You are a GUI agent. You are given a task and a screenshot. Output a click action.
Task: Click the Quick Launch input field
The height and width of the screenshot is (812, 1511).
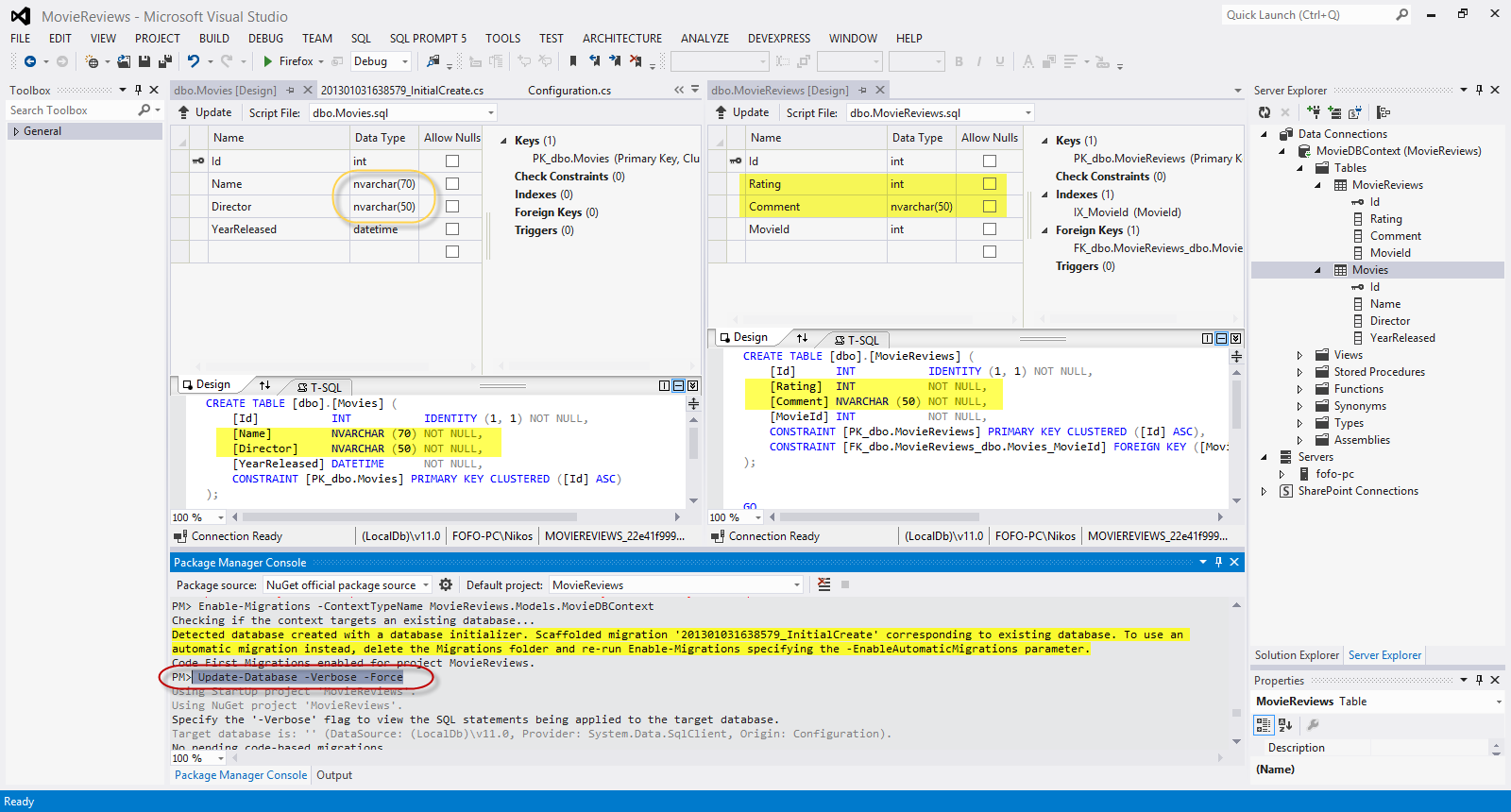point(1308,14)
